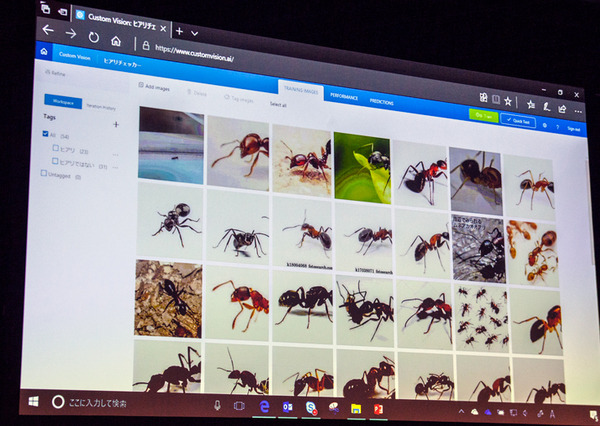Switch to the Predictions tab
600x426 pixels.
(x=381, y=101)
